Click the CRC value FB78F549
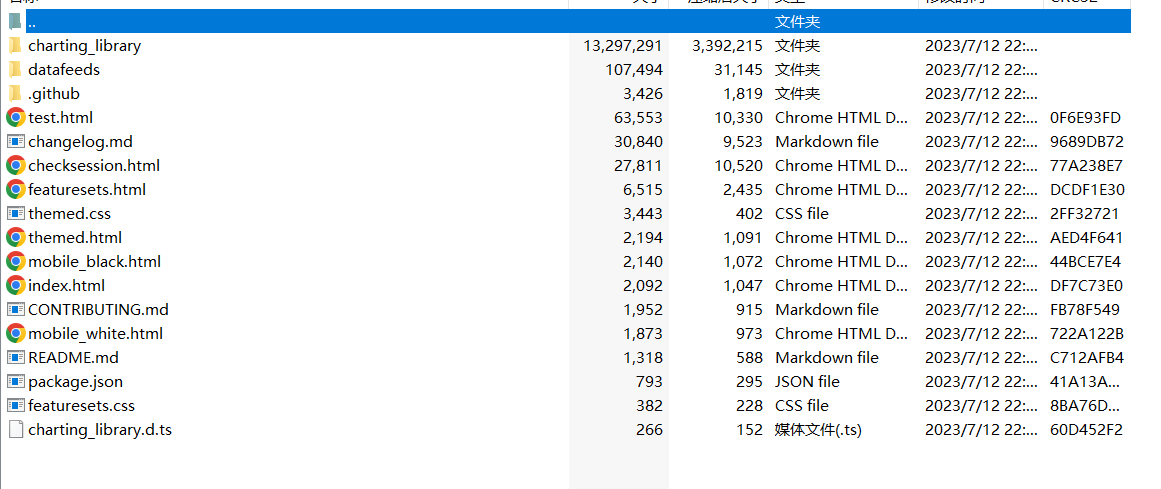 tap(1085, 310)
